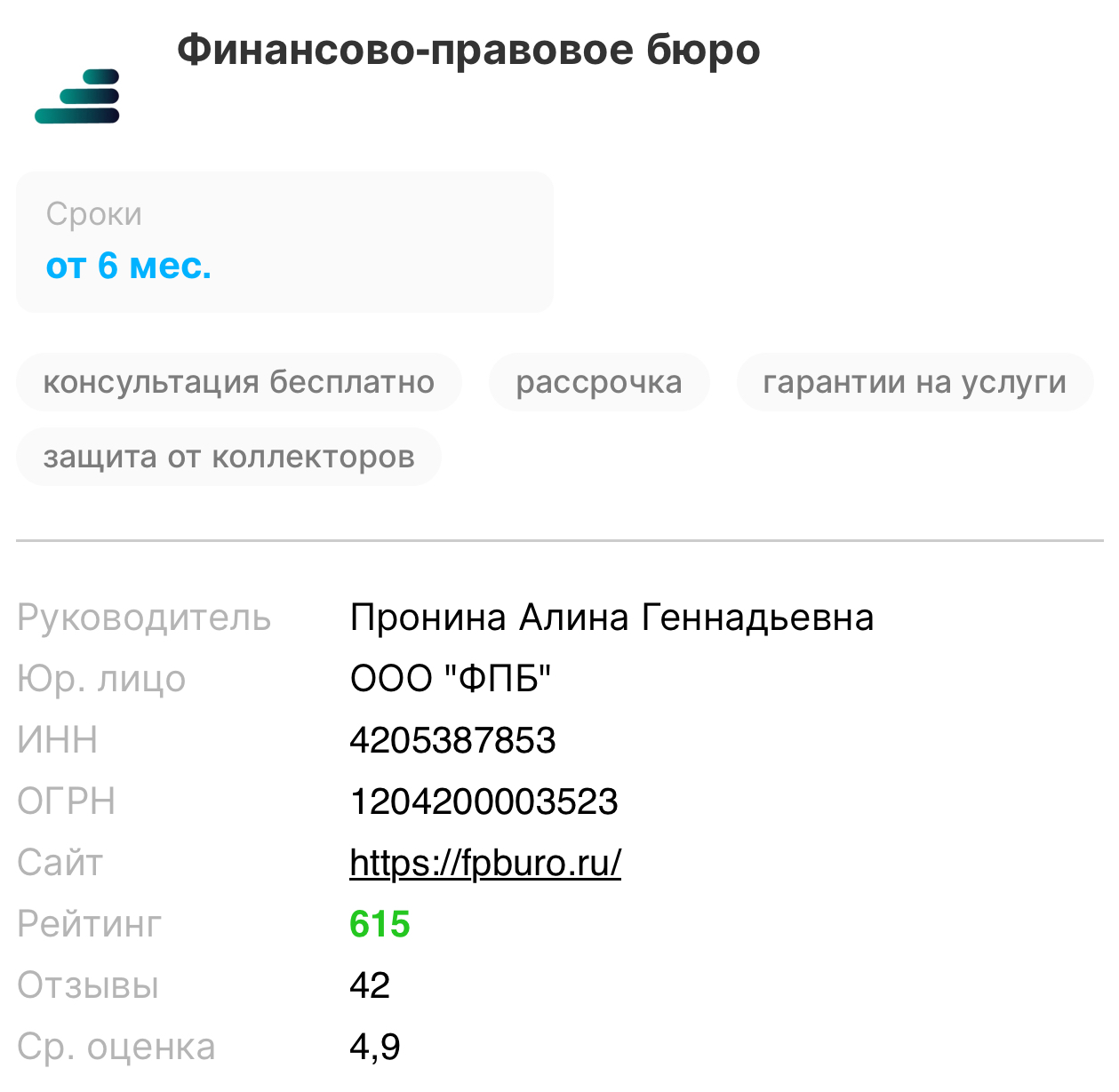Click the защита от коллекторов tag
This screenshot has height=1092, width=1119.
point(228,457)
